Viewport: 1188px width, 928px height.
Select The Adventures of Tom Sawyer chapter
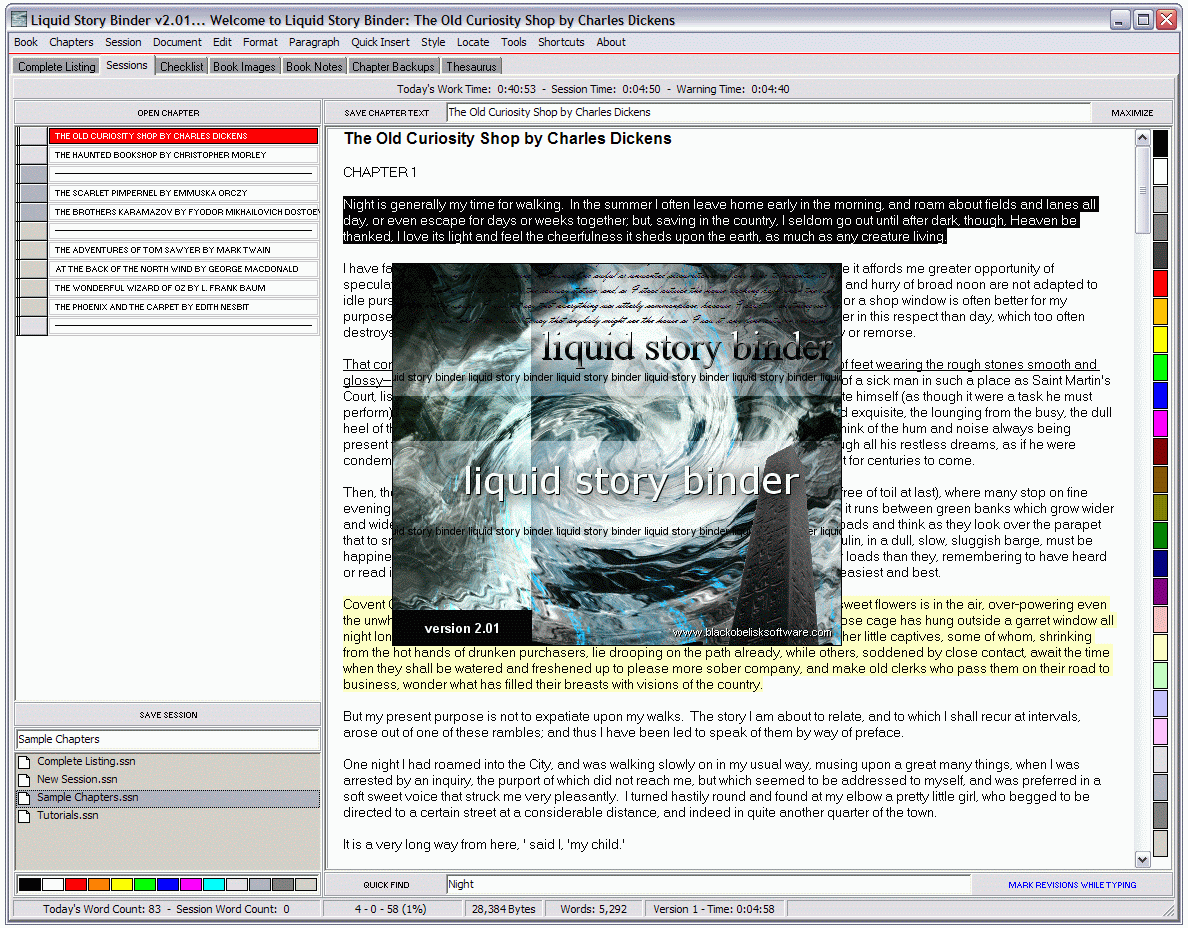[183, 250]
